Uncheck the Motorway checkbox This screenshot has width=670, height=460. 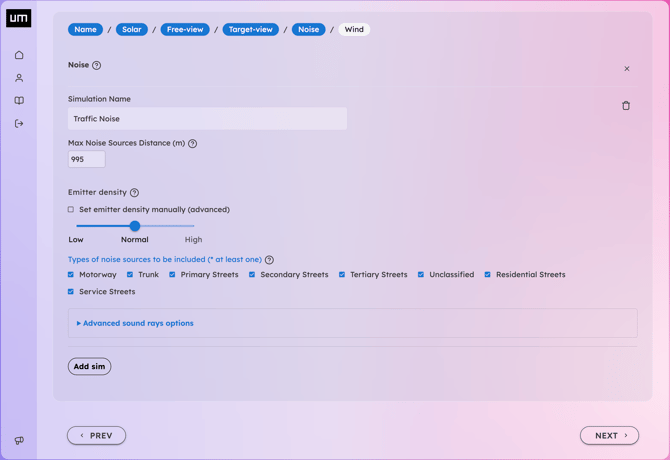71,275
